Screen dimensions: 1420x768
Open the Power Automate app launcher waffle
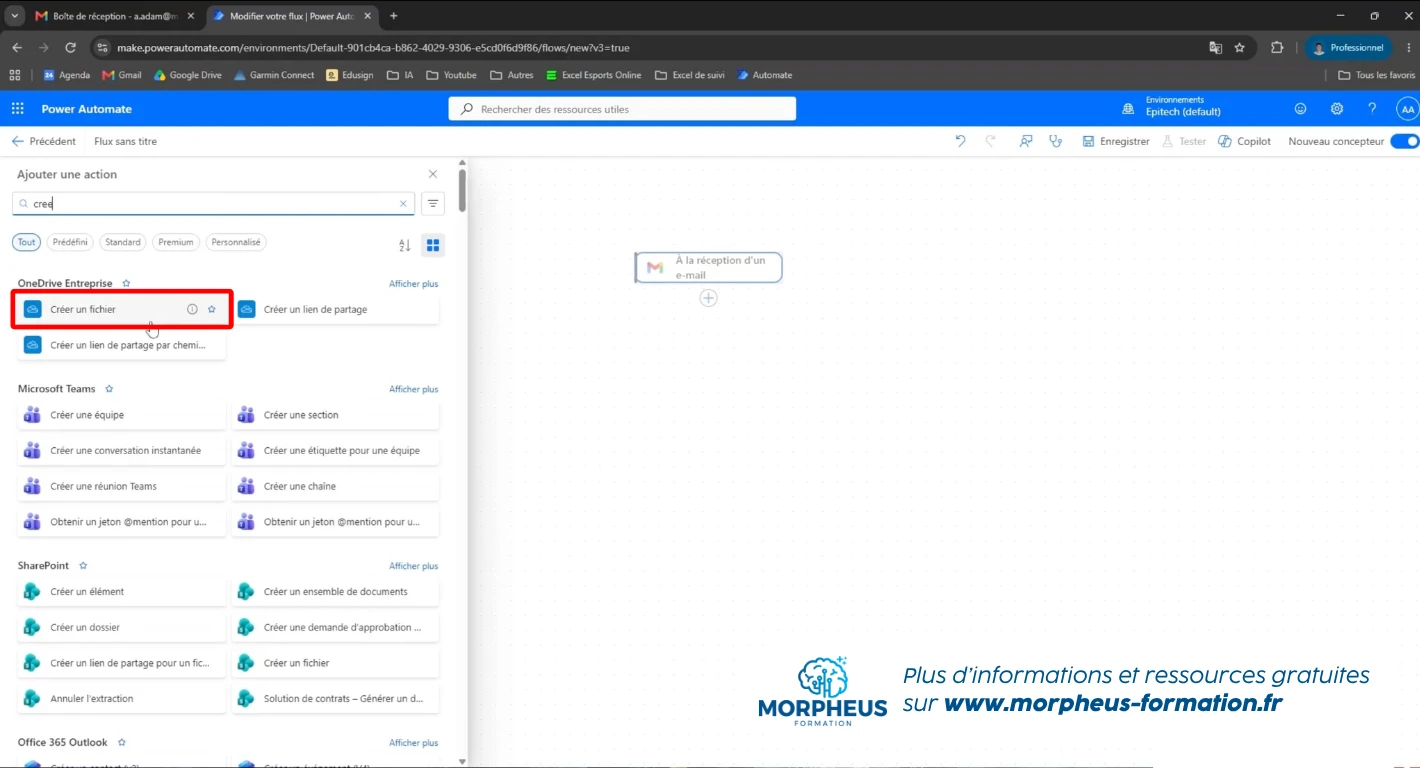17,108
